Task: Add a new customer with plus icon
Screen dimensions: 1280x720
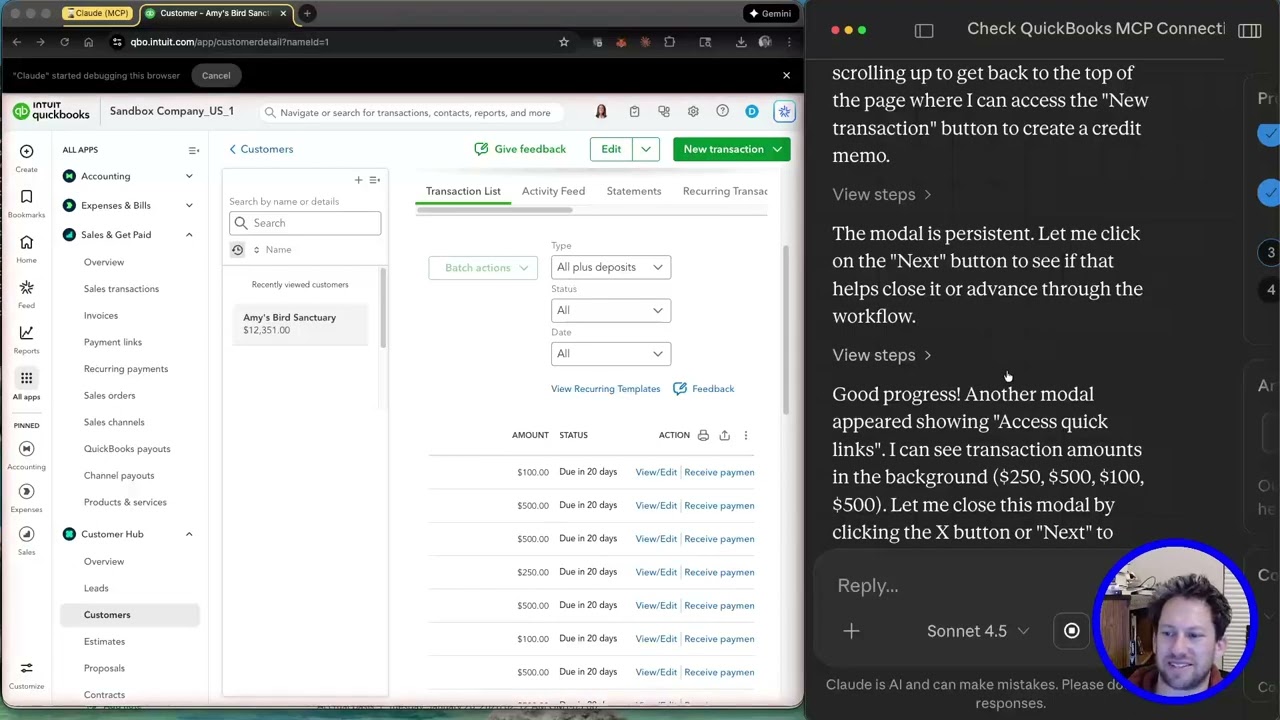Action: click(x=358, y=180)
